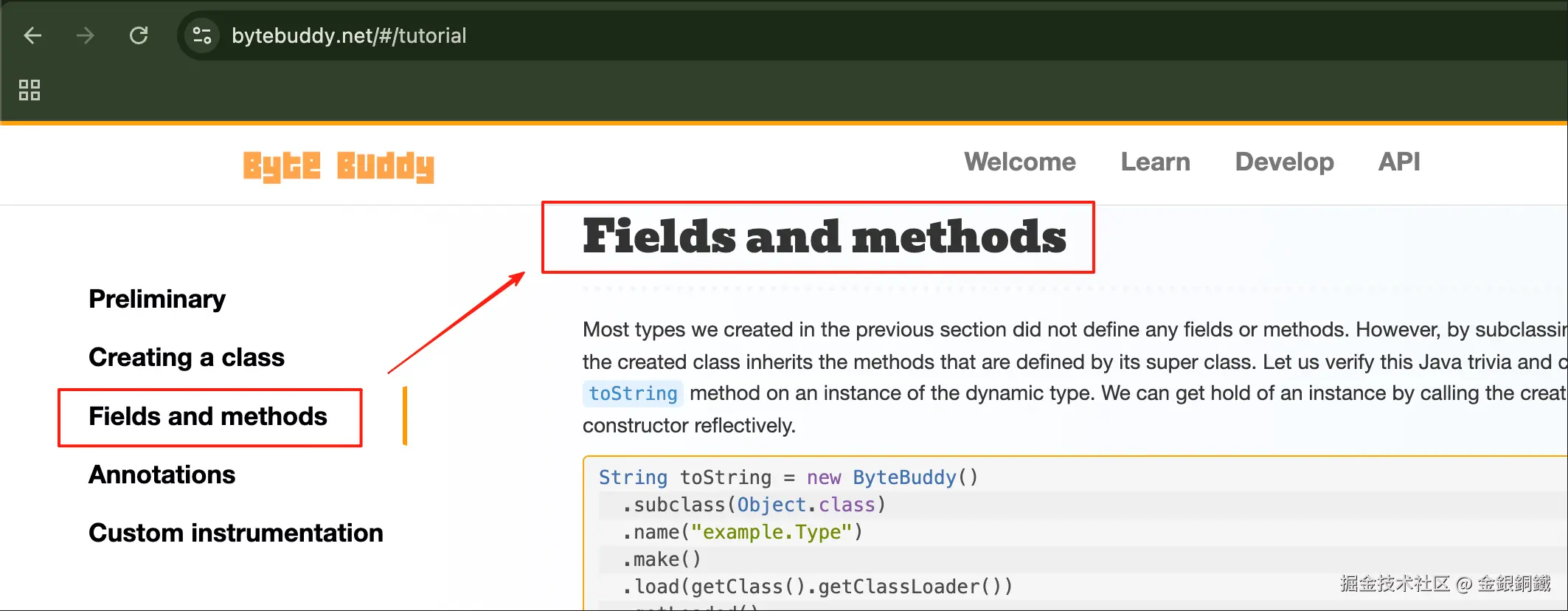Go to the API navigation item
1568x611 pixels.
coord(1398,162)
